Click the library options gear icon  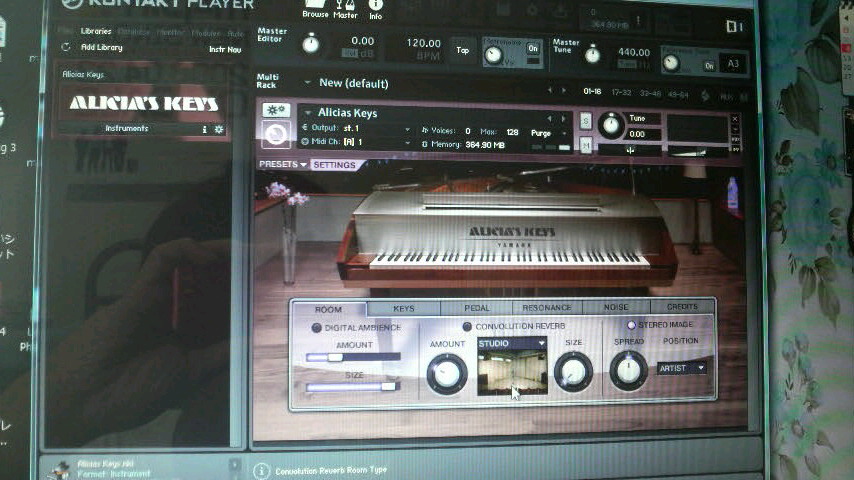tap(218, 130)
